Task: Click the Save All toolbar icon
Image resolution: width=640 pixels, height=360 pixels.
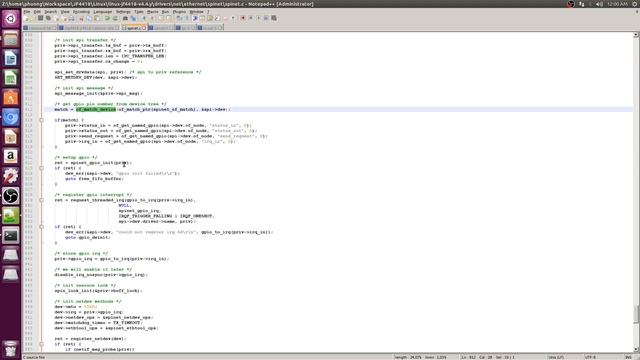Action: click(x=48, y=18)
